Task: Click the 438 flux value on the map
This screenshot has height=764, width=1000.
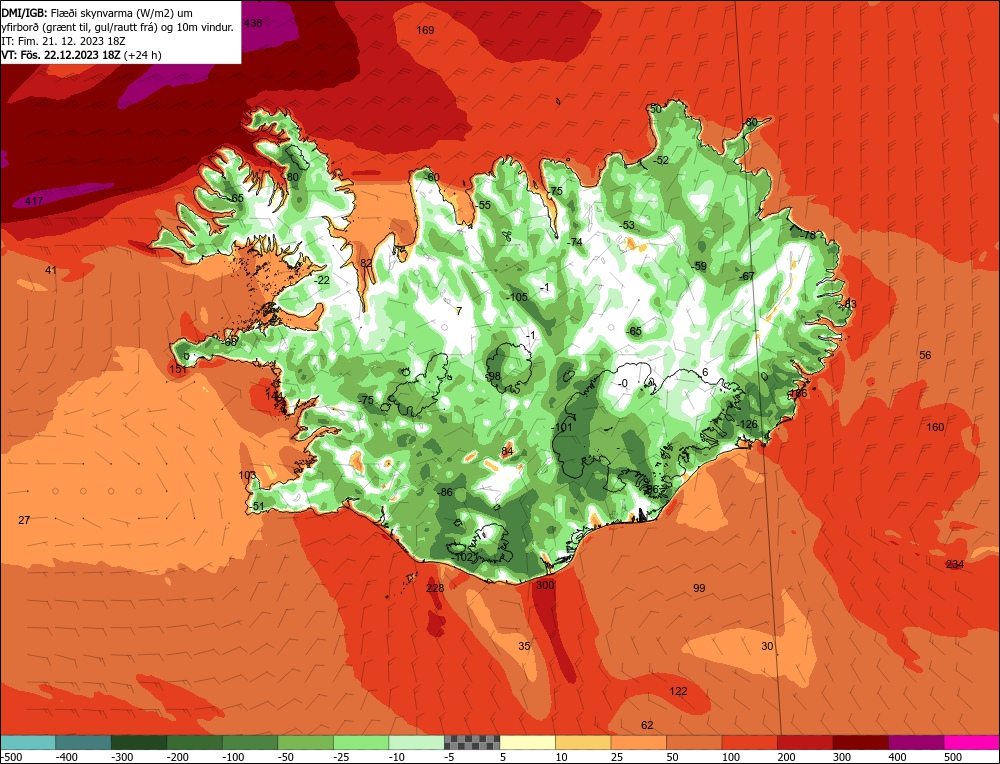Action: (x=253, y=24)
